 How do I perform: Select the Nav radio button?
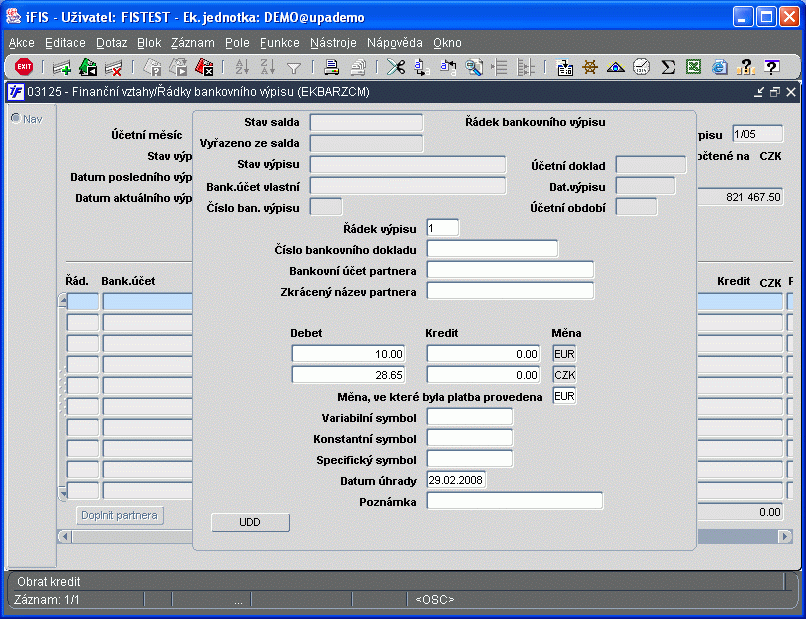click(x=16, y=118)
